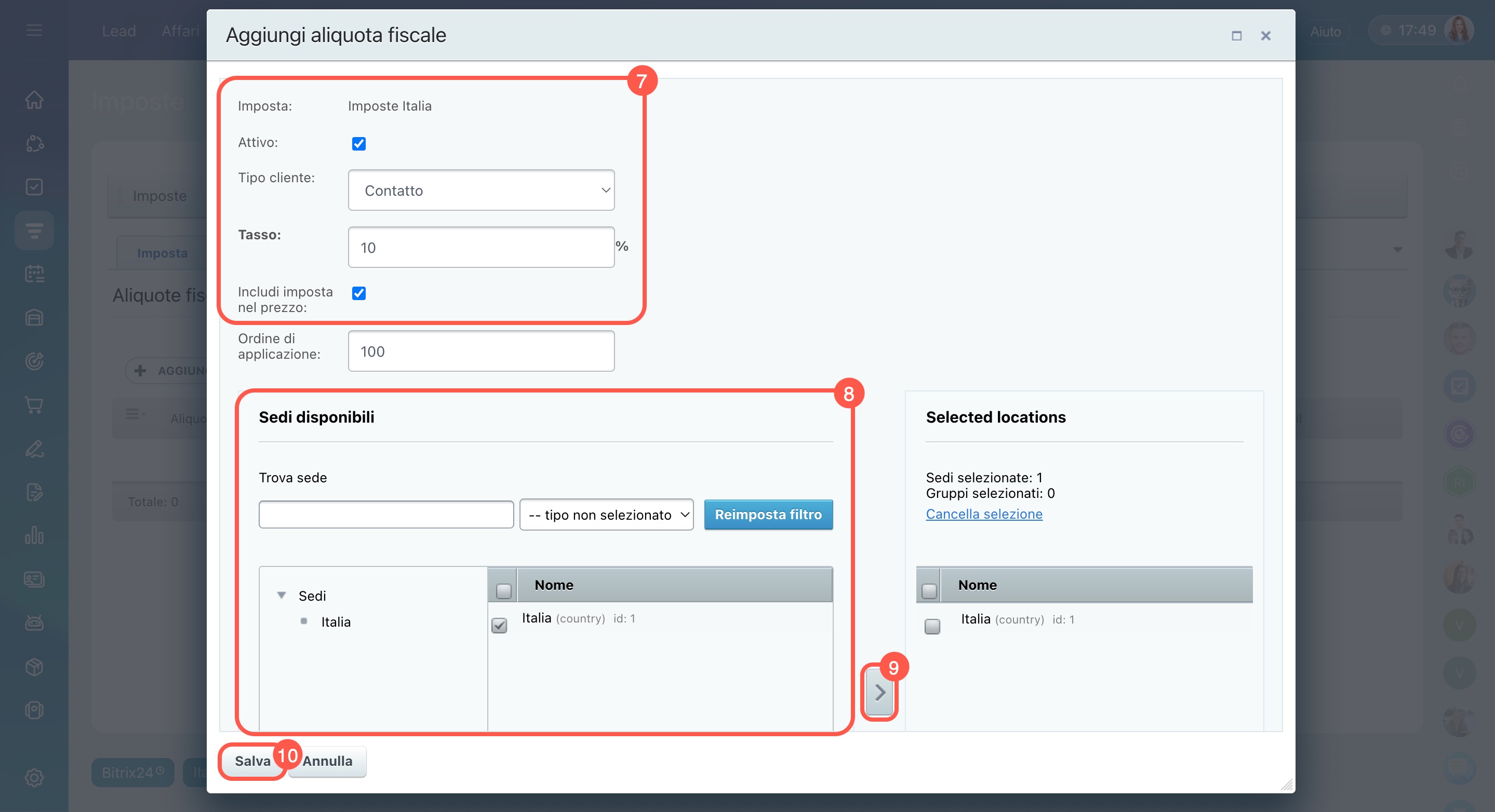Click the home icon in left sidebar
The height and width of the screenshot is (812, 1495).
34,100
